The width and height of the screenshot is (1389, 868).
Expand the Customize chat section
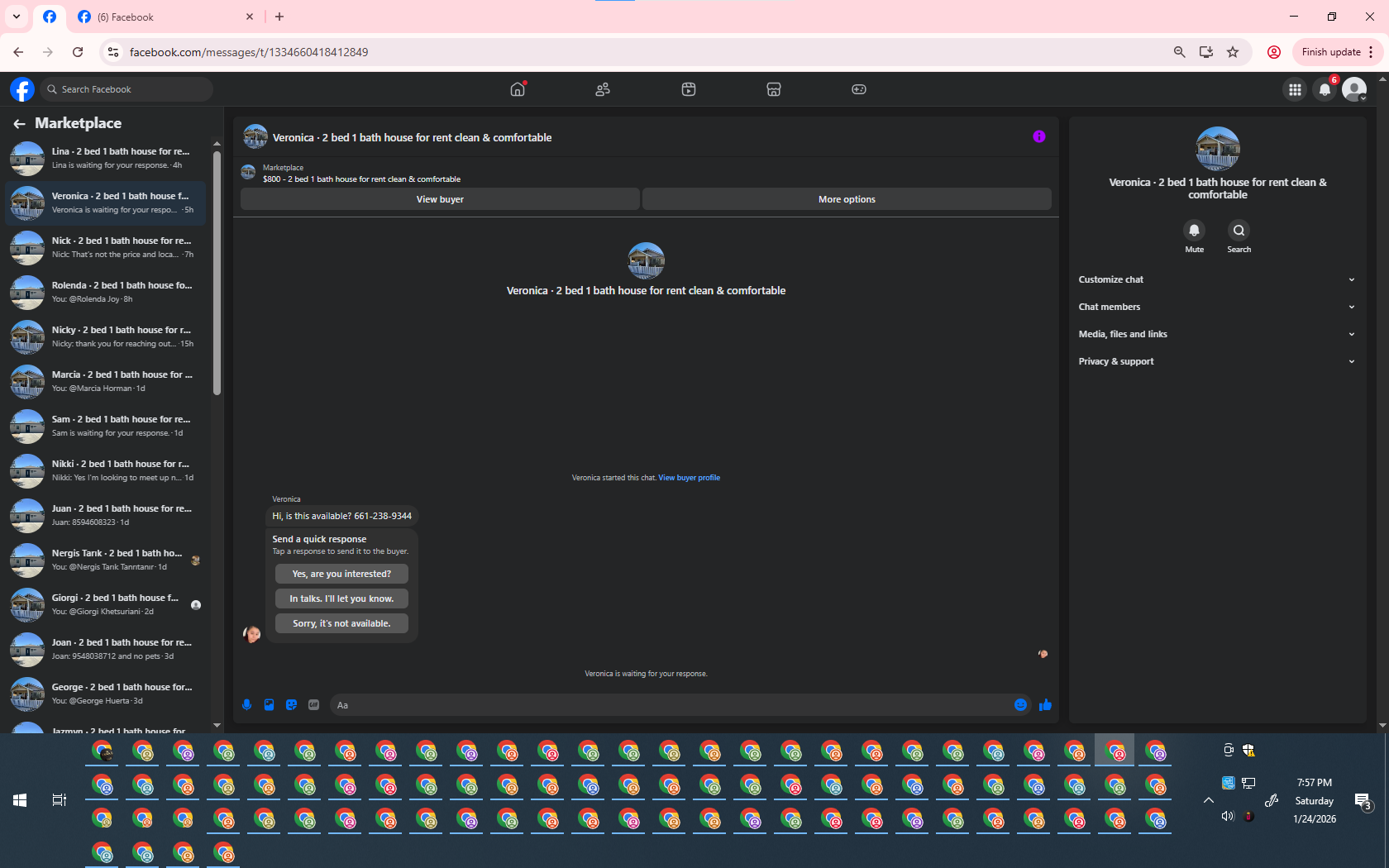[x=1217, y=279]
